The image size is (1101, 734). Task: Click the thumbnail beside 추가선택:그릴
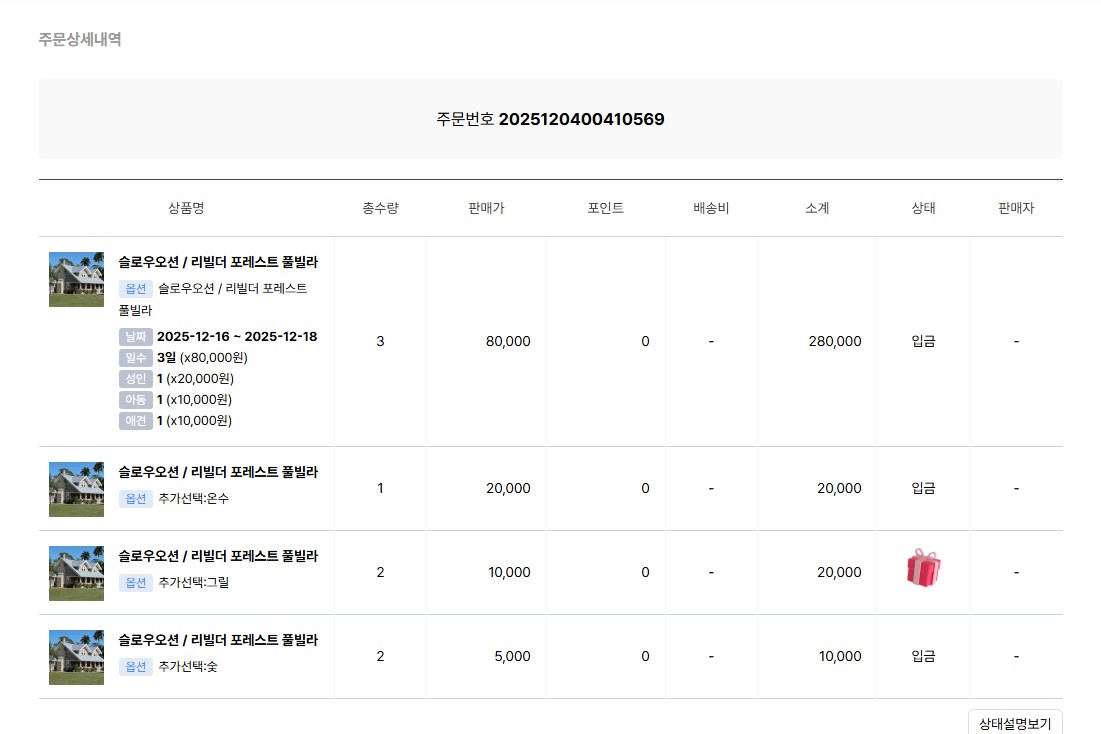pyautogui.click(x=76, y=573)
